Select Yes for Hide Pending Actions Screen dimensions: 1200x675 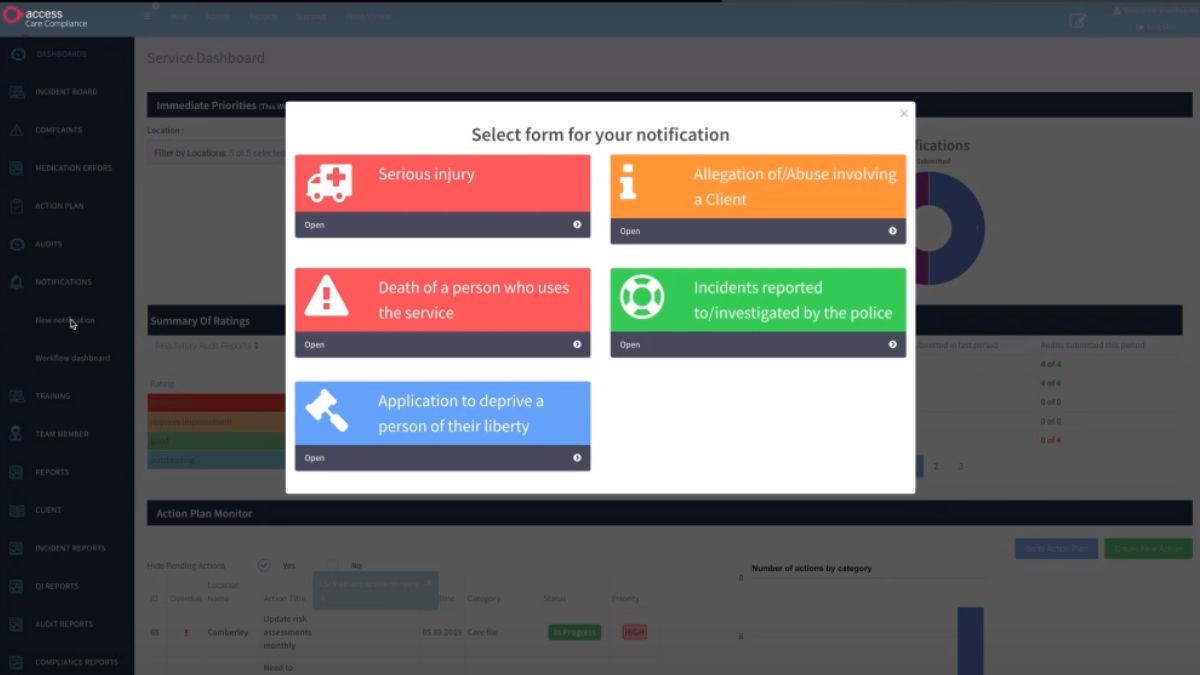264,565
